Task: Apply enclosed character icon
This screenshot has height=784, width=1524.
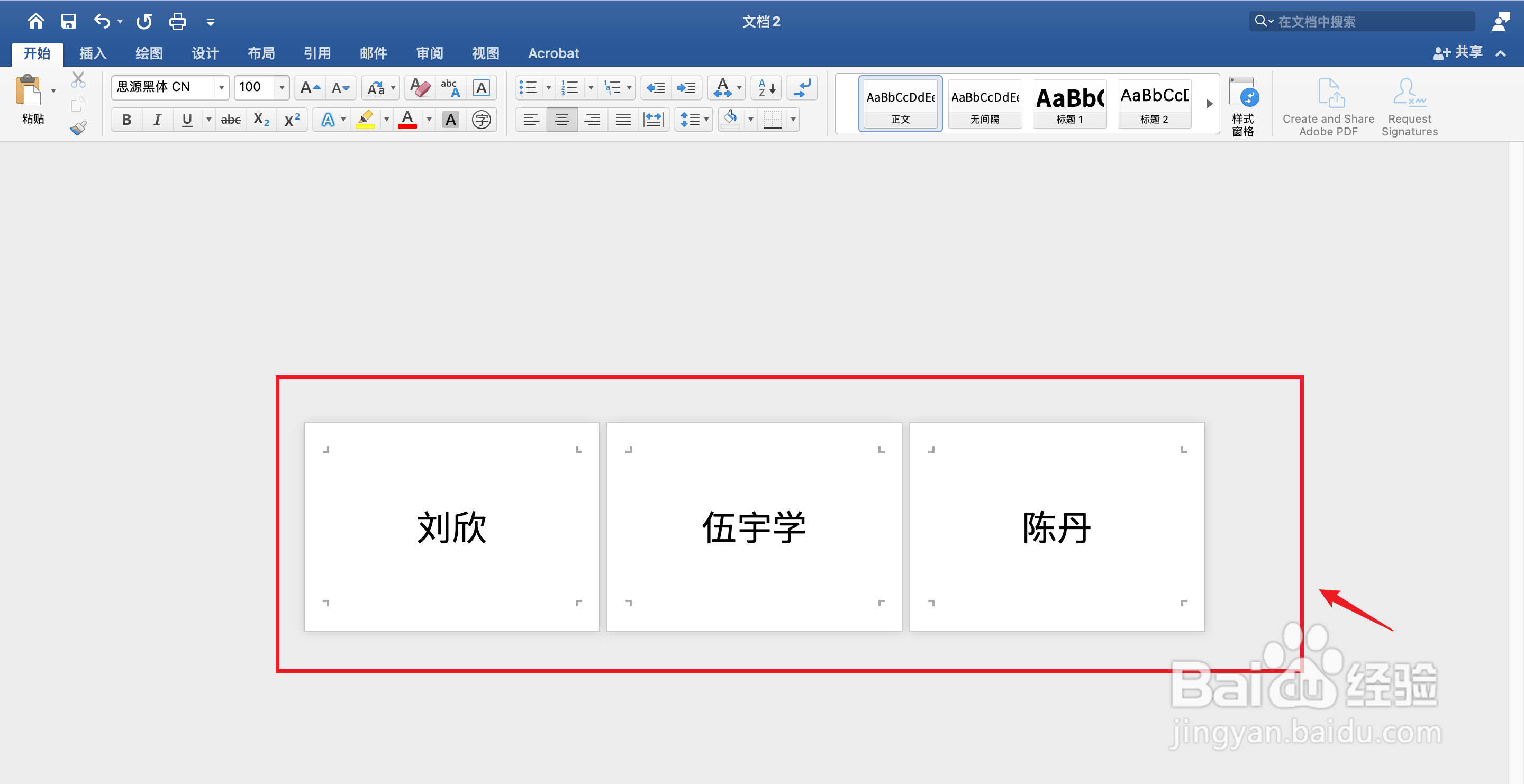Action: tap(482, 120)
